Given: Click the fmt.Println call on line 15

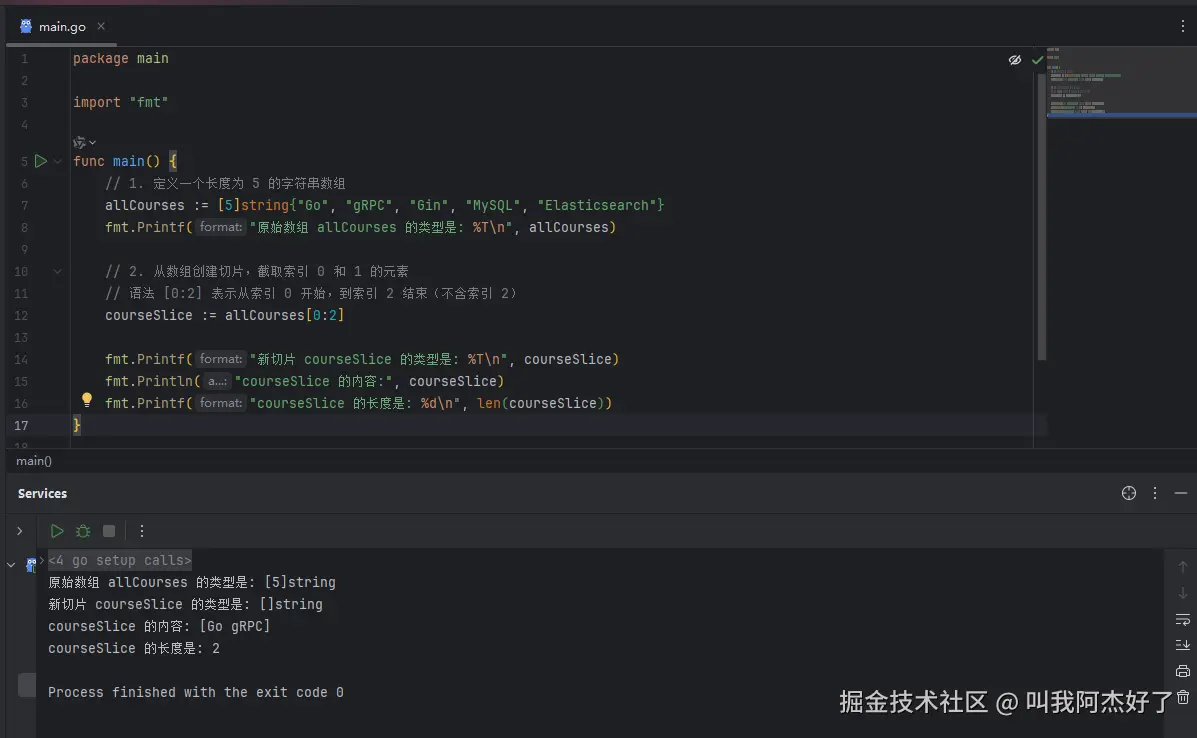Looking at the screenshot, I should point(305,381).
